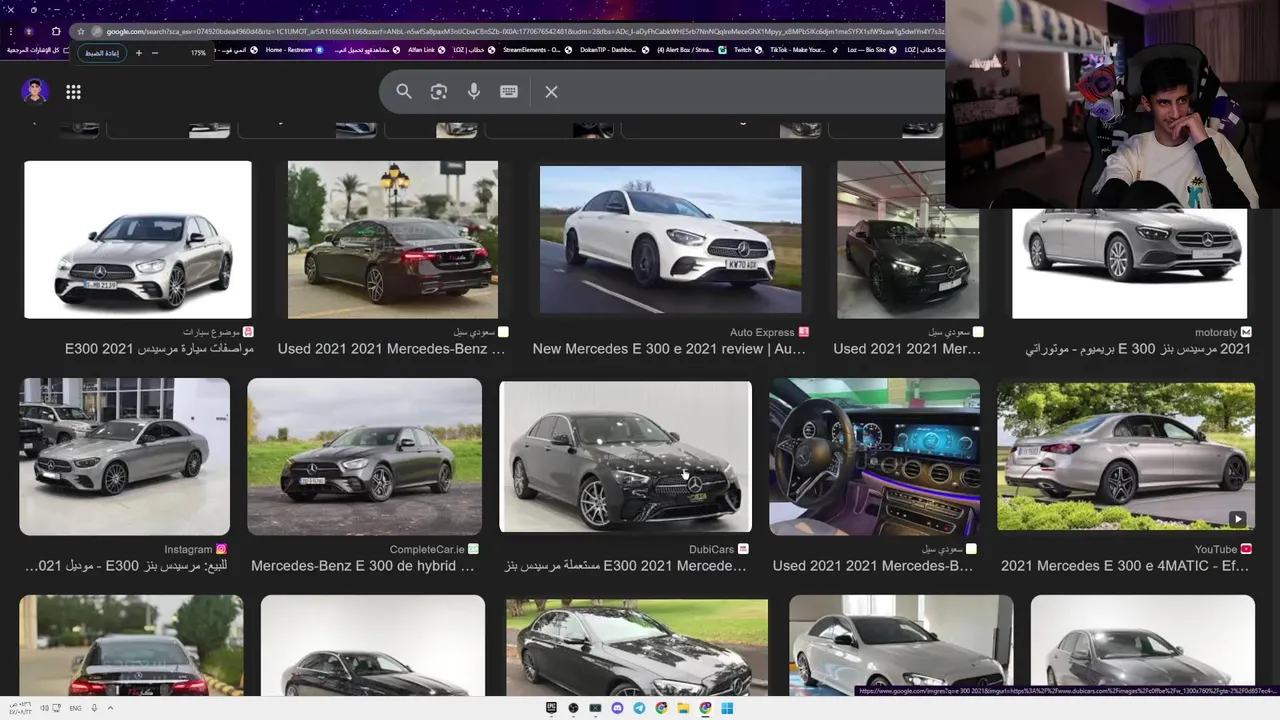Open the Google apps grid icon
This screenshot has width=1280, height=720.
[73, 92]
